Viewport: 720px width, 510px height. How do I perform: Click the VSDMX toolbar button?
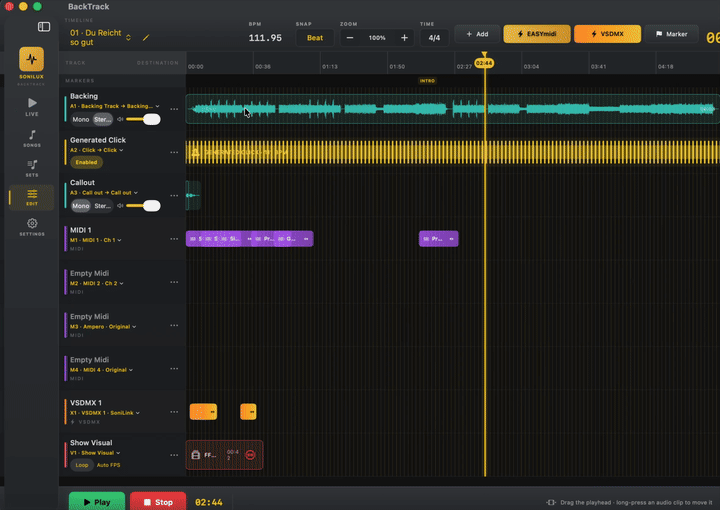pos(607,34)
